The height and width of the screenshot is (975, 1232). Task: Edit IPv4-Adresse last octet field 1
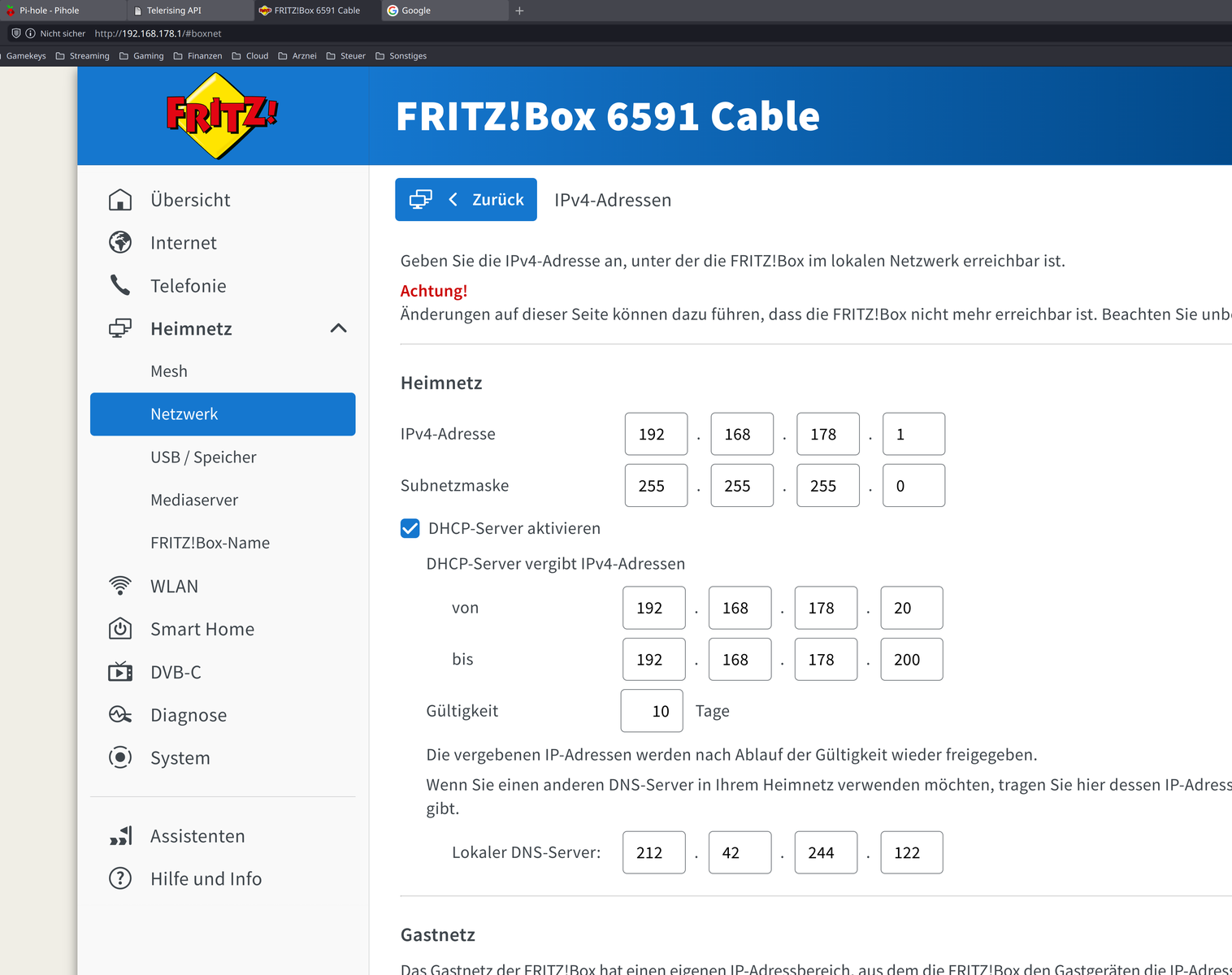[913, 434]
